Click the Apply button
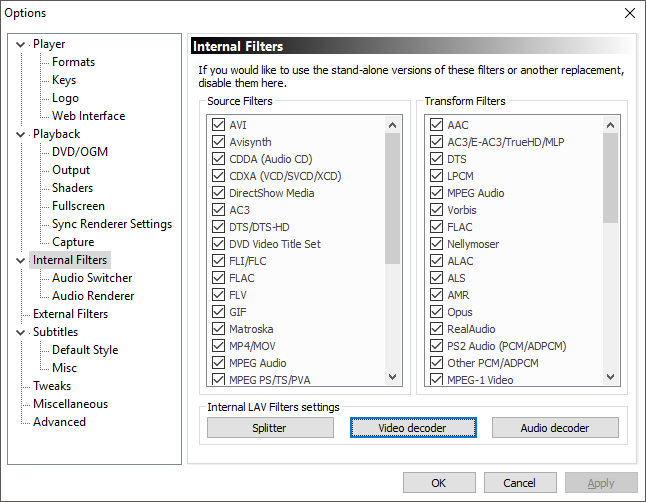 pos(601,483)
